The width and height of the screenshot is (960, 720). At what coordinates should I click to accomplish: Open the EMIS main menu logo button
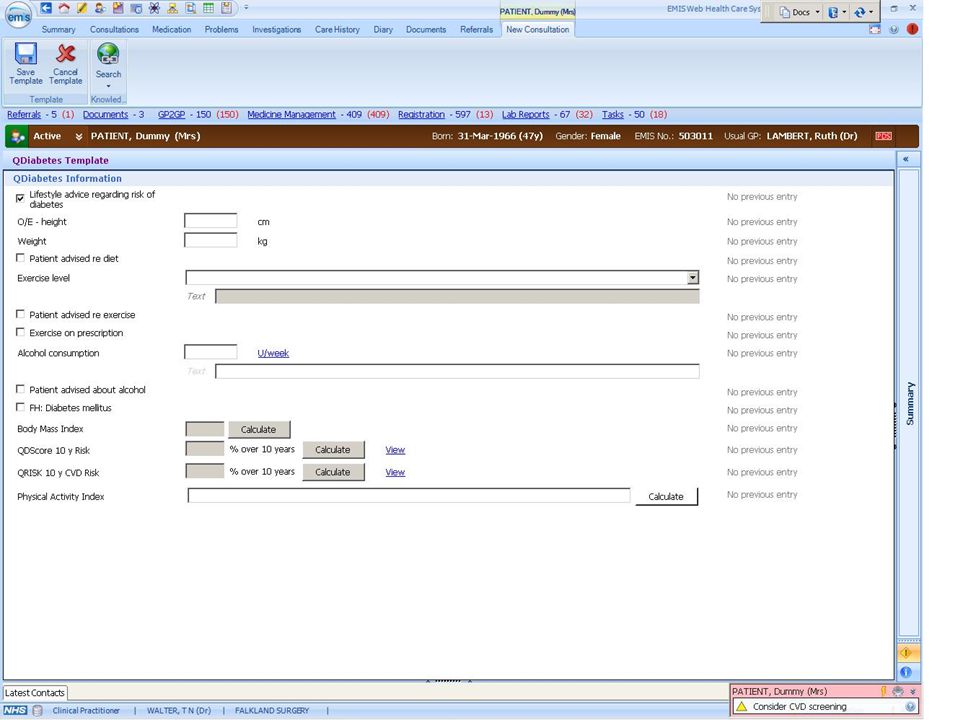coord(18,16)
